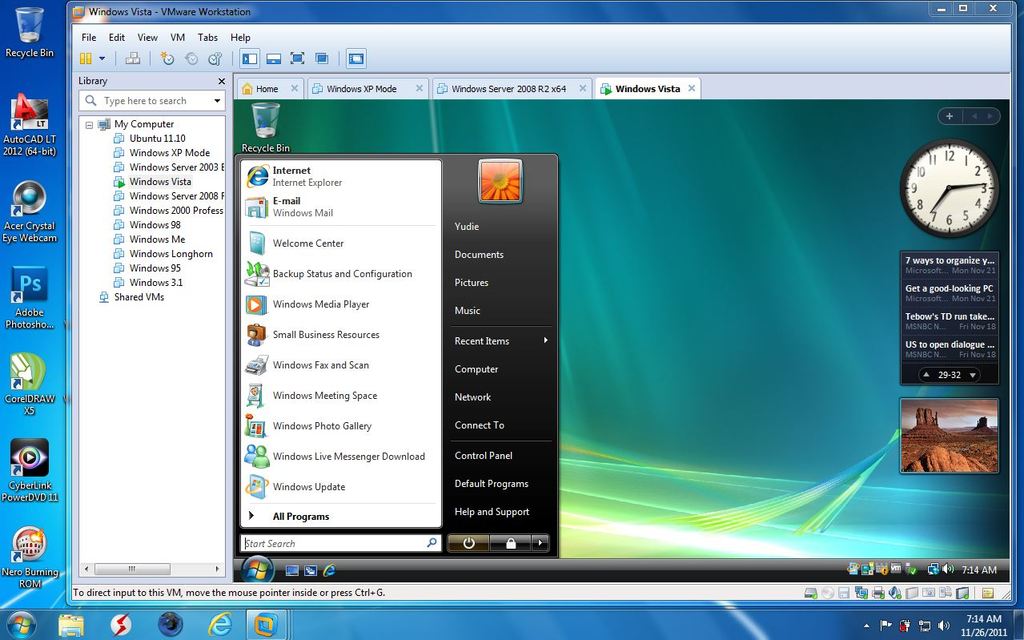The image size is (1024, 640).
Task: Click the sidebar Add Gadgets plus button
Action: tap(950, 116)
